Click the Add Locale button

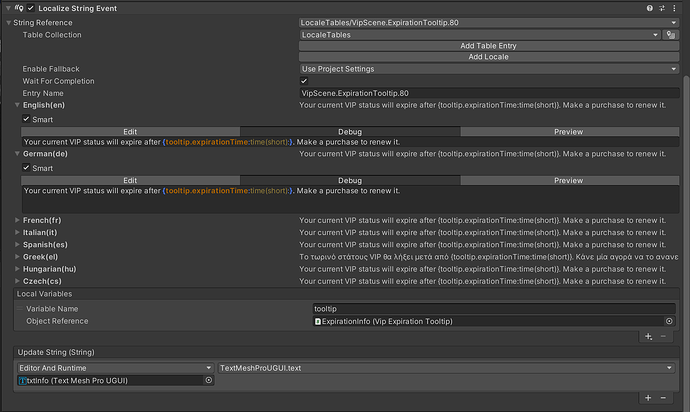(x=489, y=57)
